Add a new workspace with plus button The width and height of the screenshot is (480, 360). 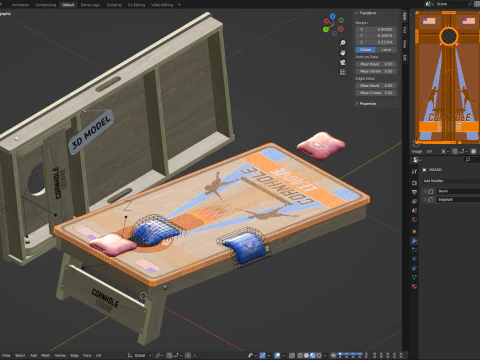[x=179, y=5]
